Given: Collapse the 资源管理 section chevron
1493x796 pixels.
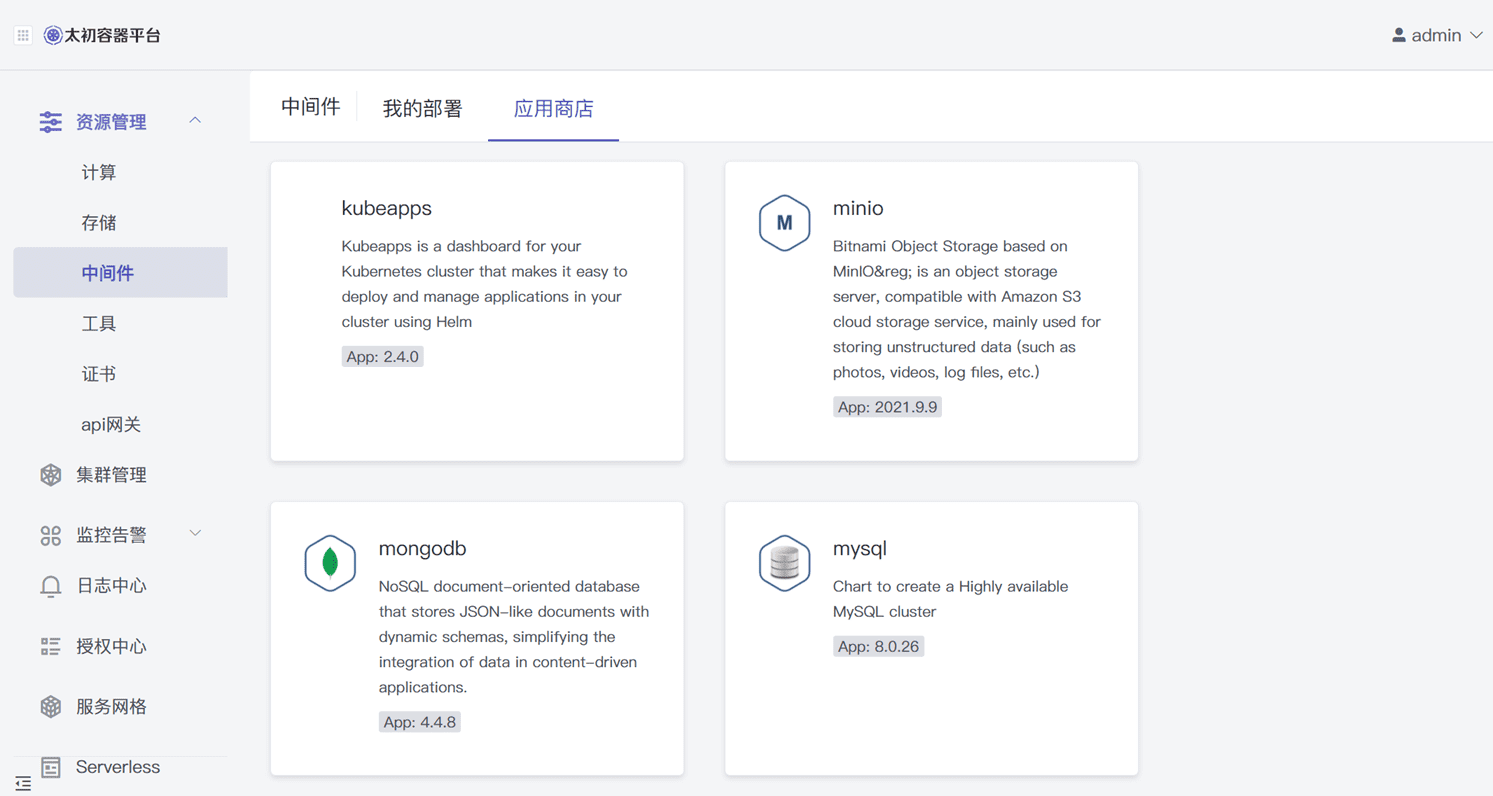Looking at the screenshot, I should [x=195, y=121].
